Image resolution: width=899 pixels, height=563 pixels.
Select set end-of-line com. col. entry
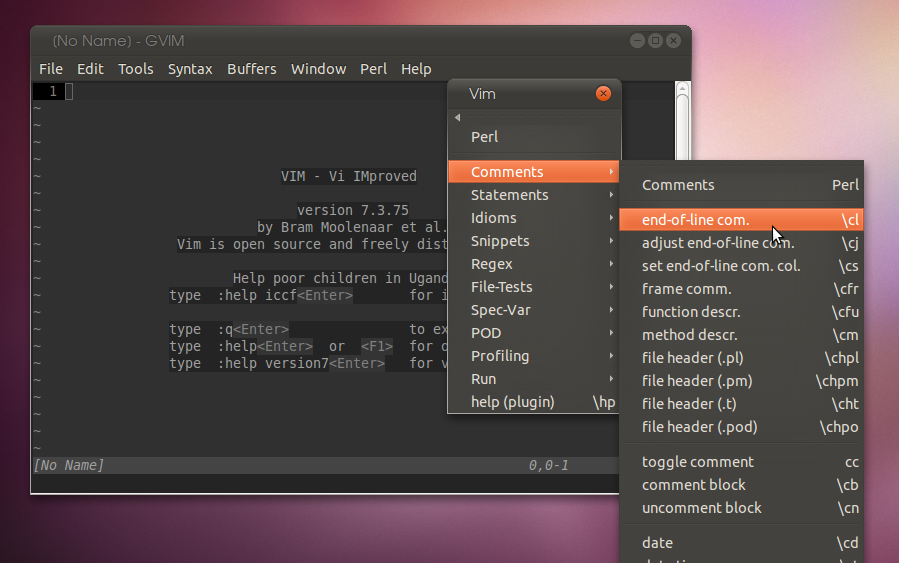[741, 265]
